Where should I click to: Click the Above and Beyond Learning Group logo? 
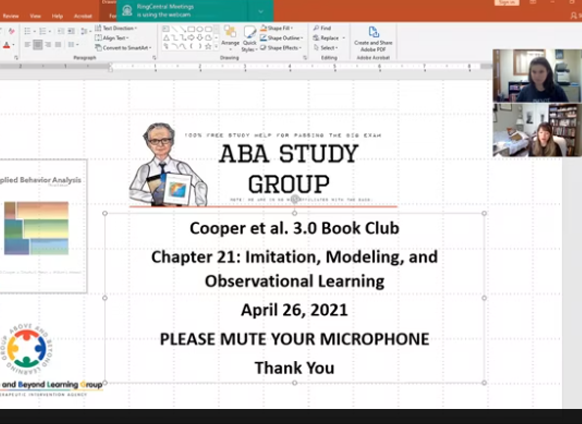click(51, 360)
